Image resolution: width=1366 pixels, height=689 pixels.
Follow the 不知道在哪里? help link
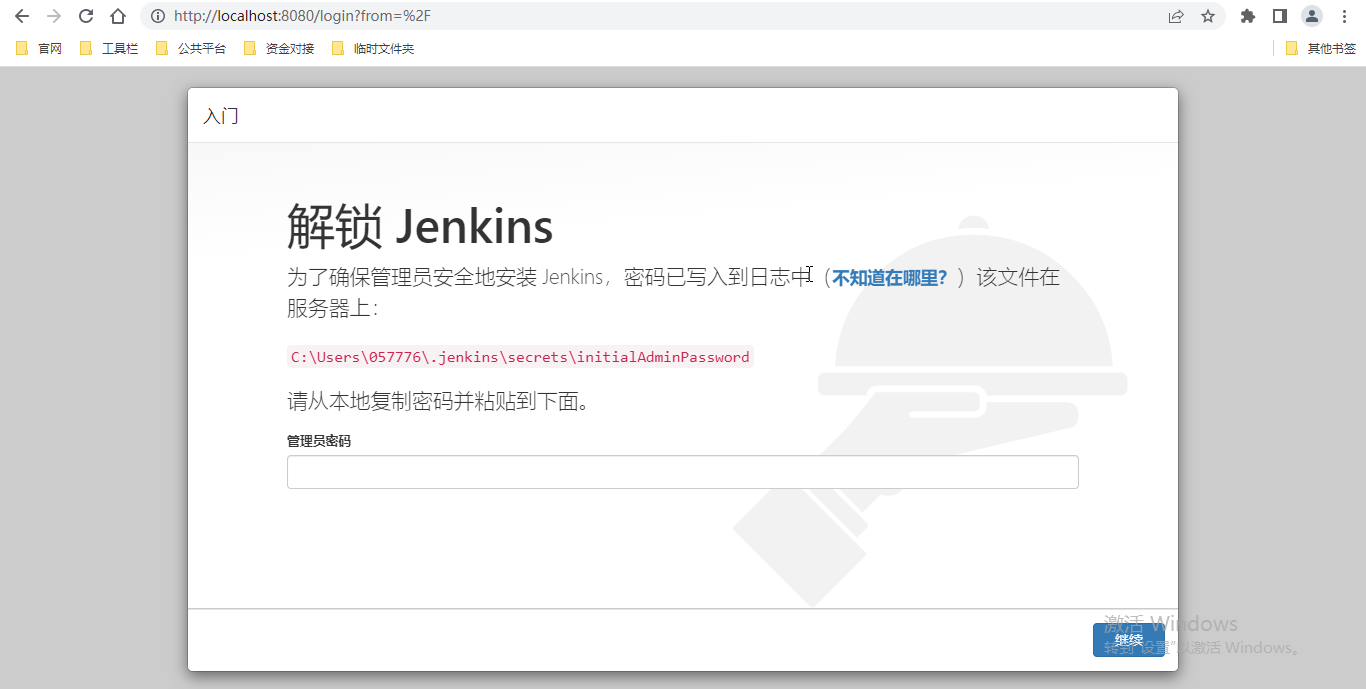point(888,277)
